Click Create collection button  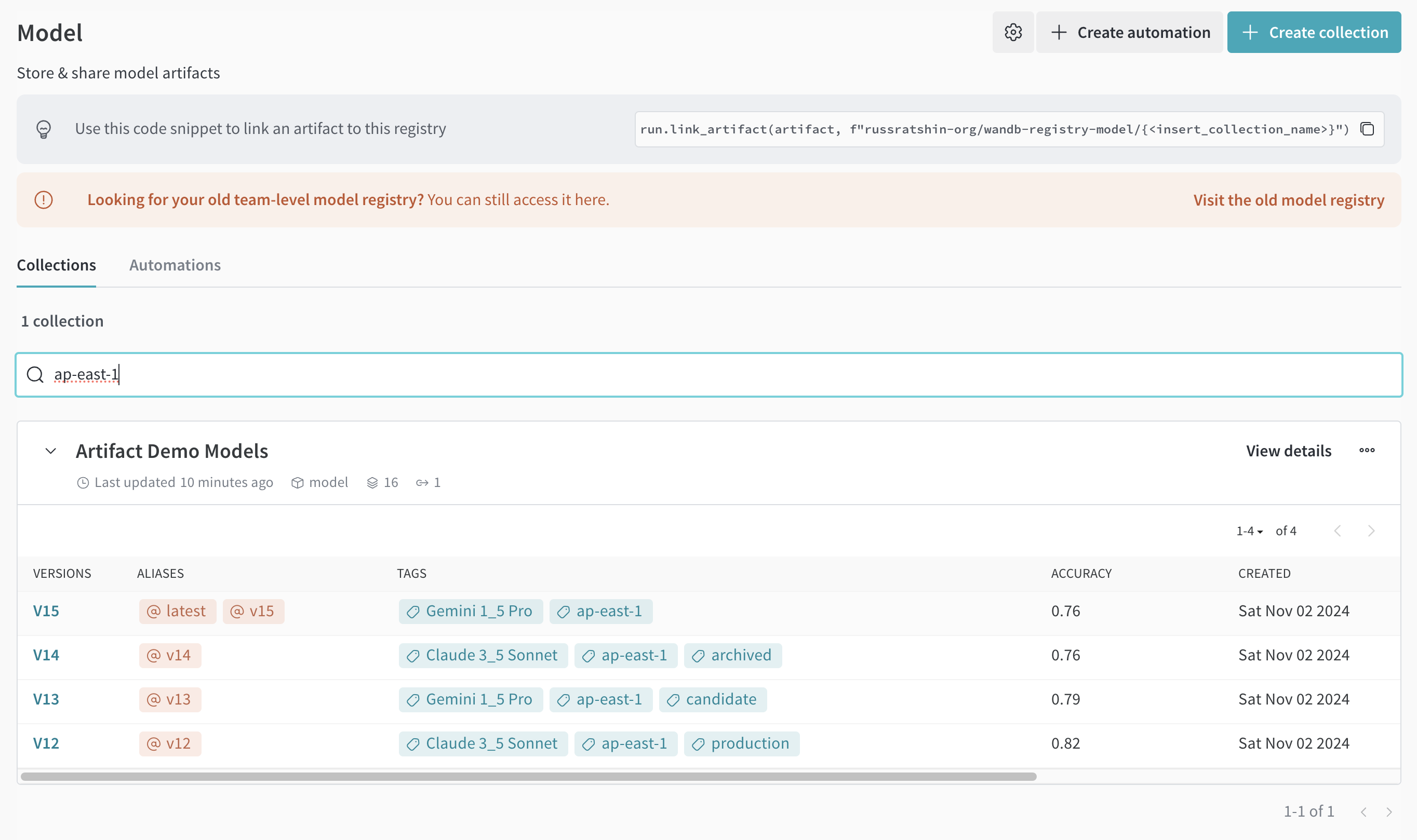tap(1314, 32)
